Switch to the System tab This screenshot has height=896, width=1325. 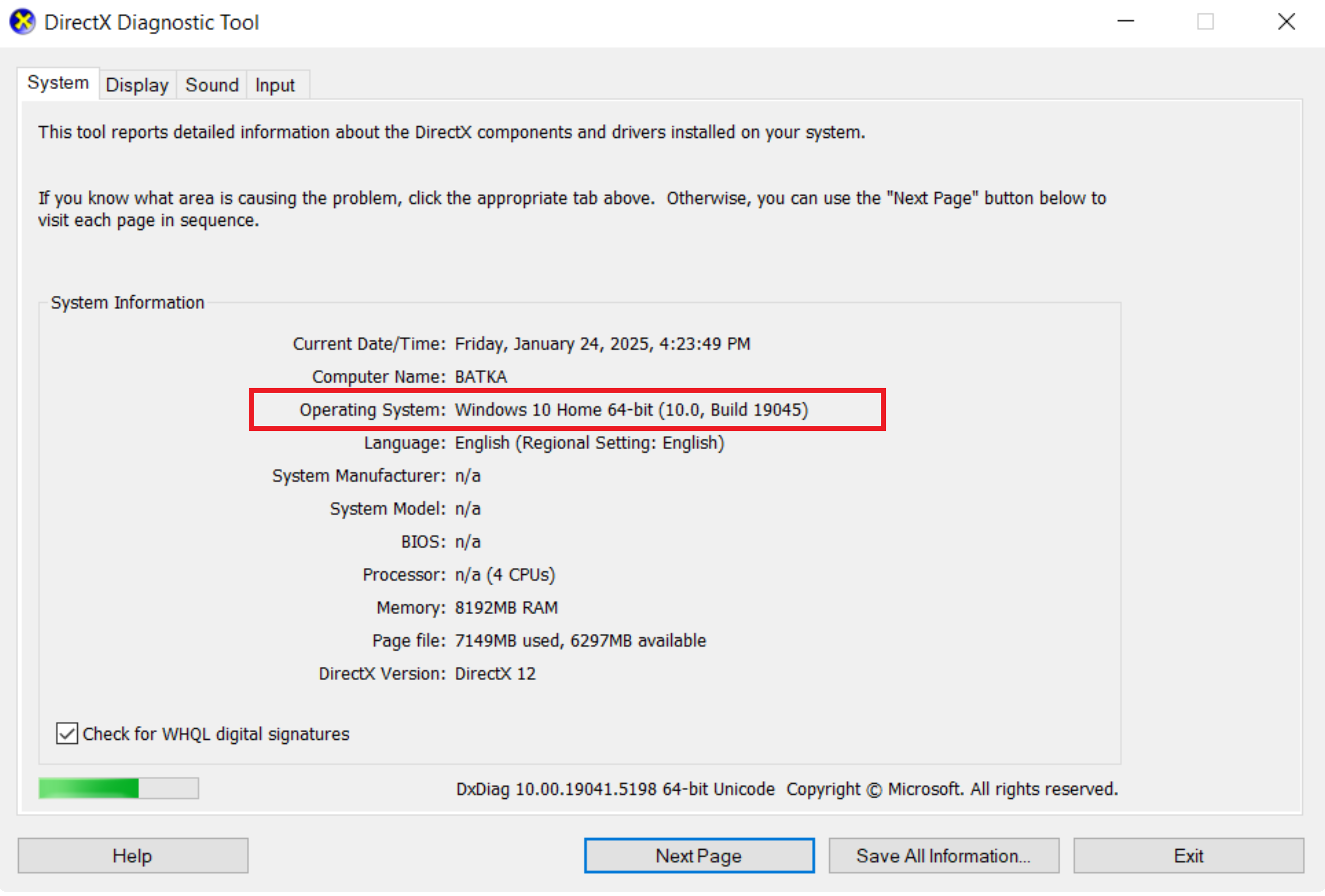pyautogui.click(x=58, y=83)
